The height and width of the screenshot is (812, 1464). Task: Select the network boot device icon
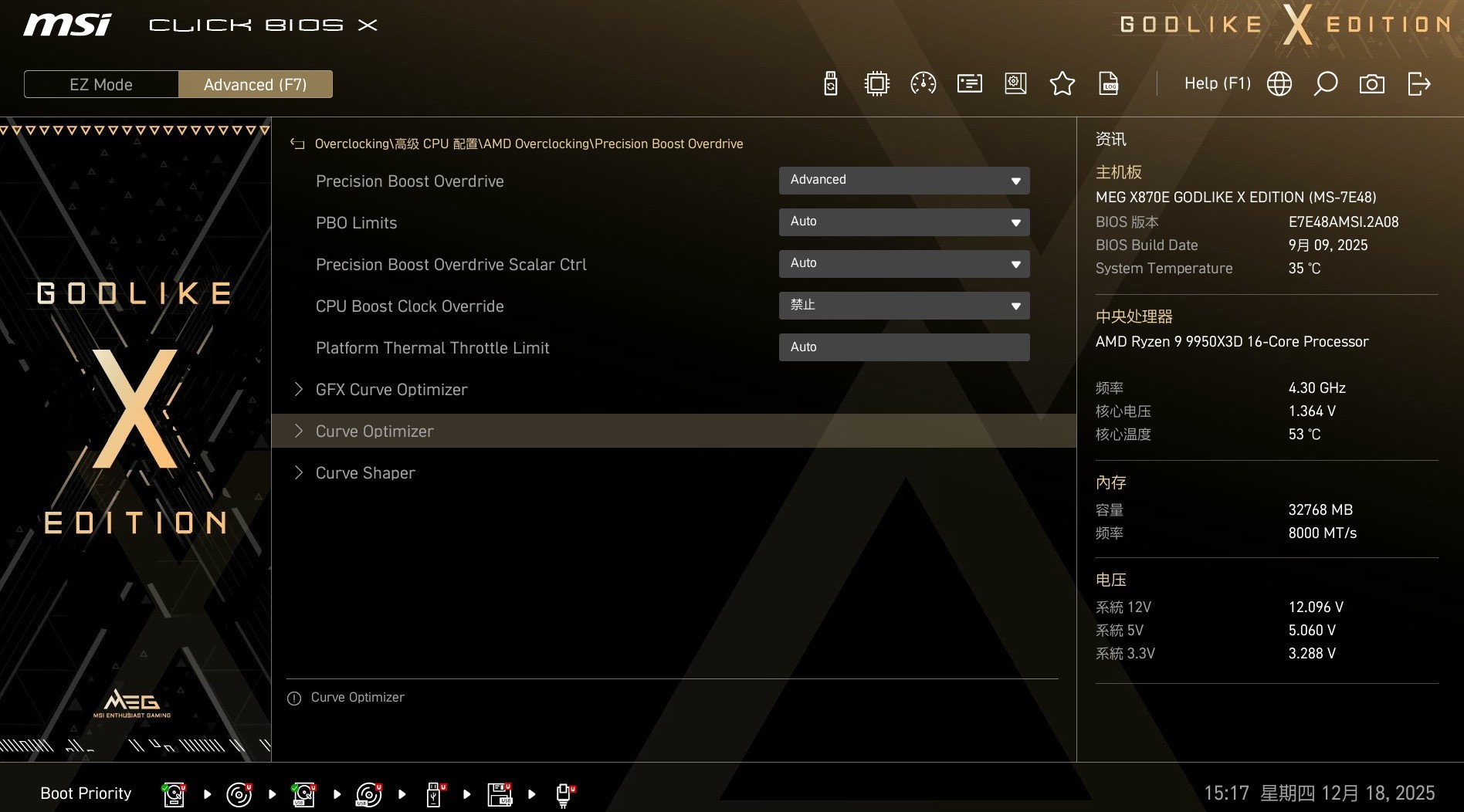(564, 794)
